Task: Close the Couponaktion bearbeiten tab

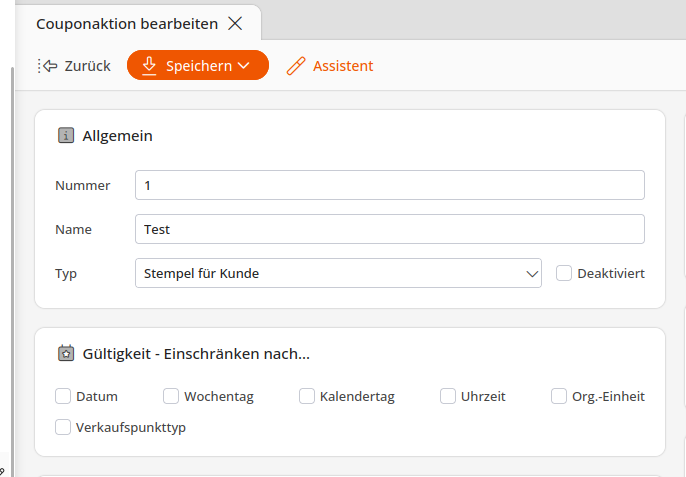Action: pyautogui.click(x=235, y=24)
